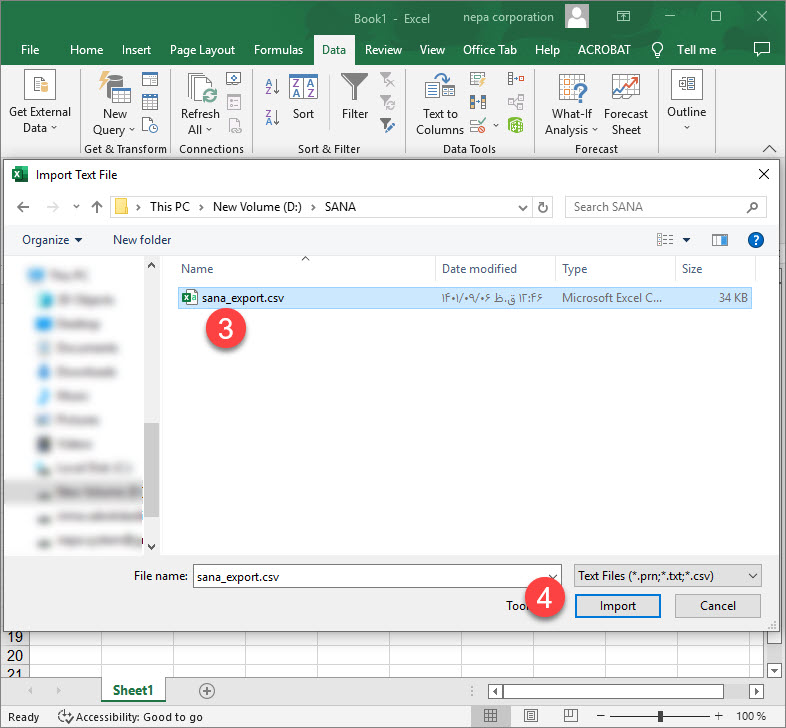Open the Organize dropdown menu
The width and height of the screenshot is (786, 728).
click(x=52, y=240)
